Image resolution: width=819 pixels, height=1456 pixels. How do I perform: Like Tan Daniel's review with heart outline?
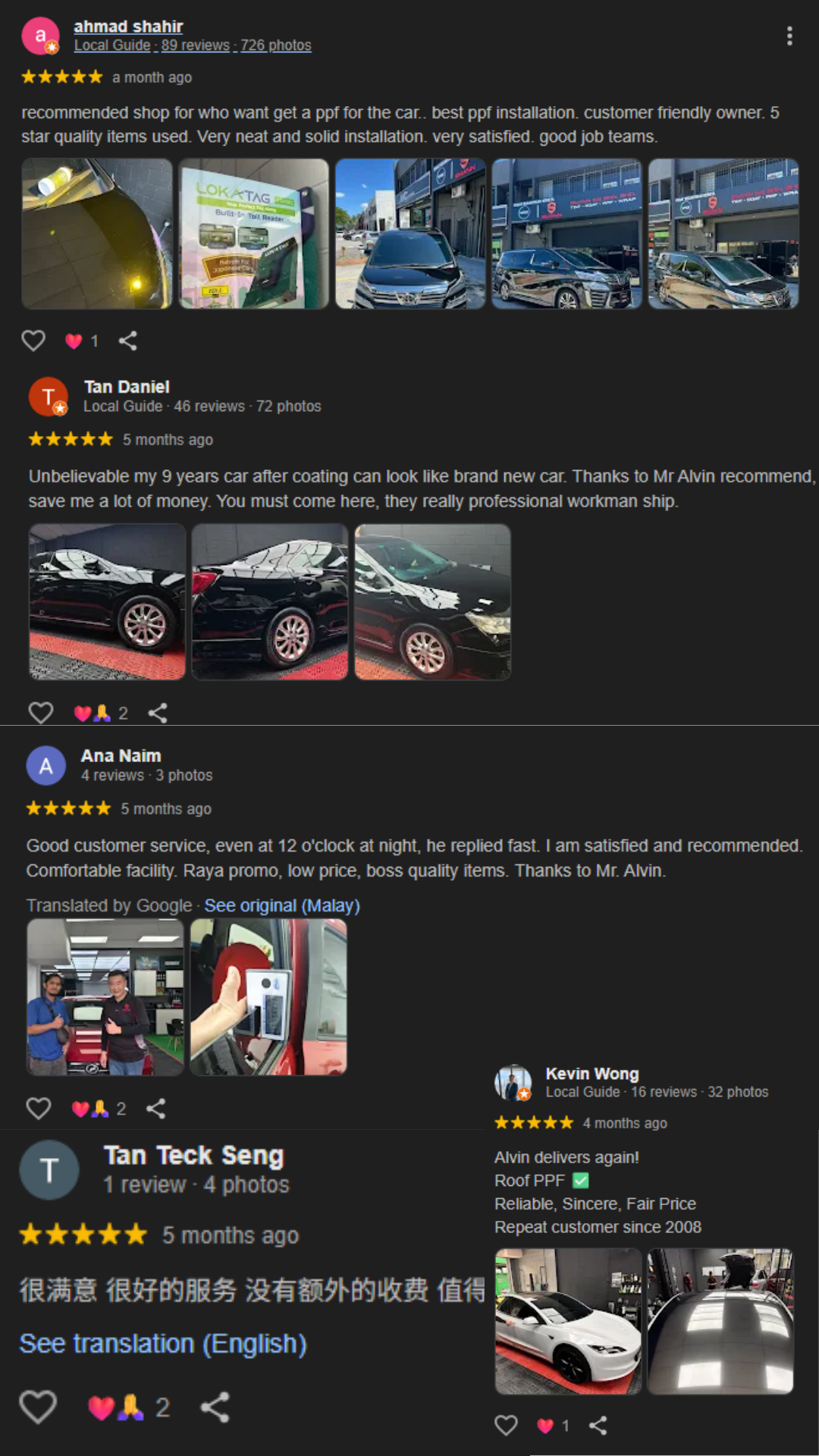coord(41,713)
